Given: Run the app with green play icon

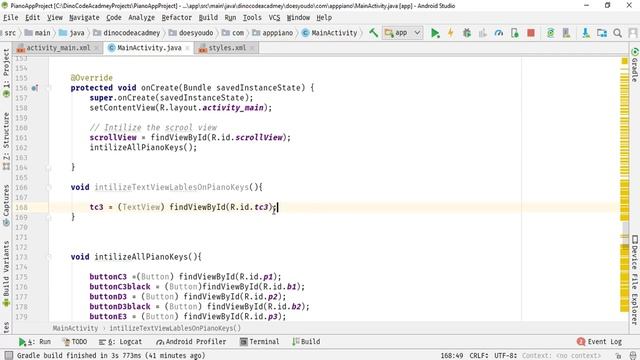Looking at the screenshot, I should click(435, 33).
